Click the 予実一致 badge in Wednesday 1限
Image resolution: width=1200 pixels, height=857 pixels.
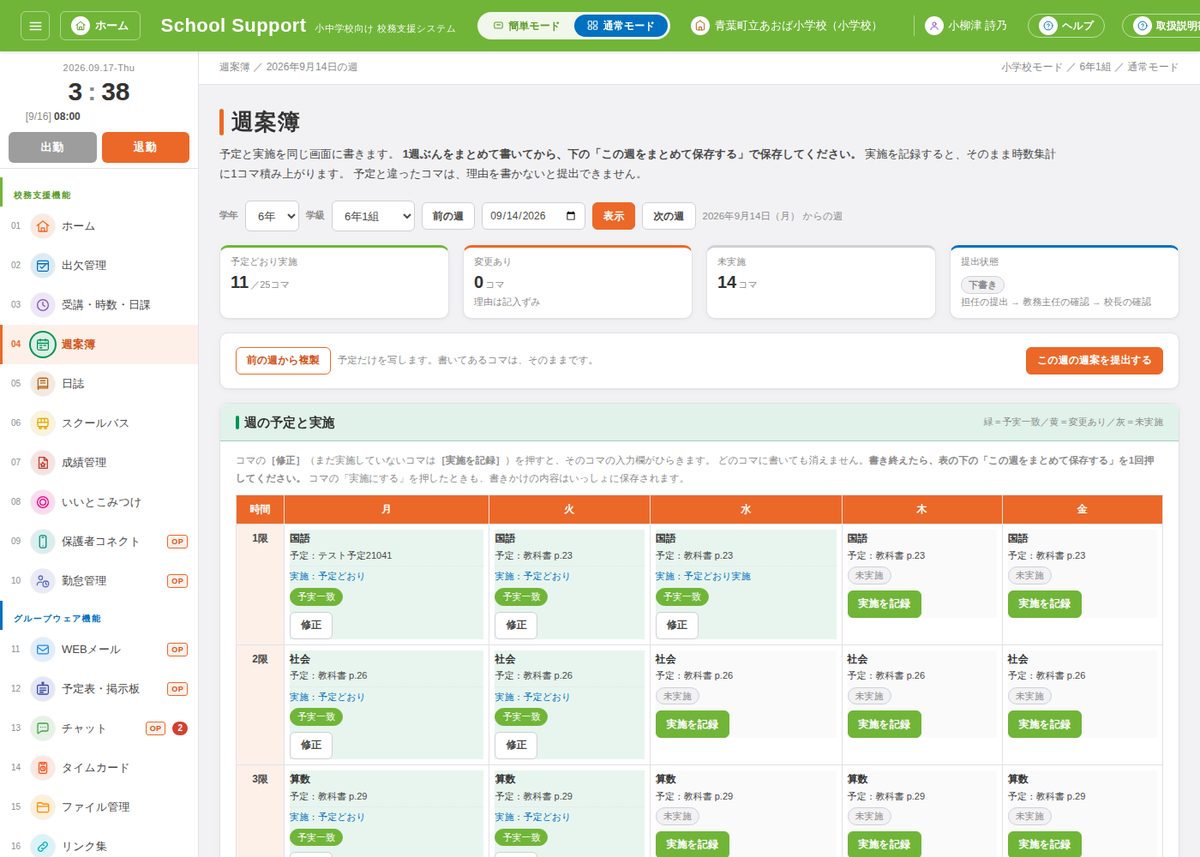coord(682,597)
